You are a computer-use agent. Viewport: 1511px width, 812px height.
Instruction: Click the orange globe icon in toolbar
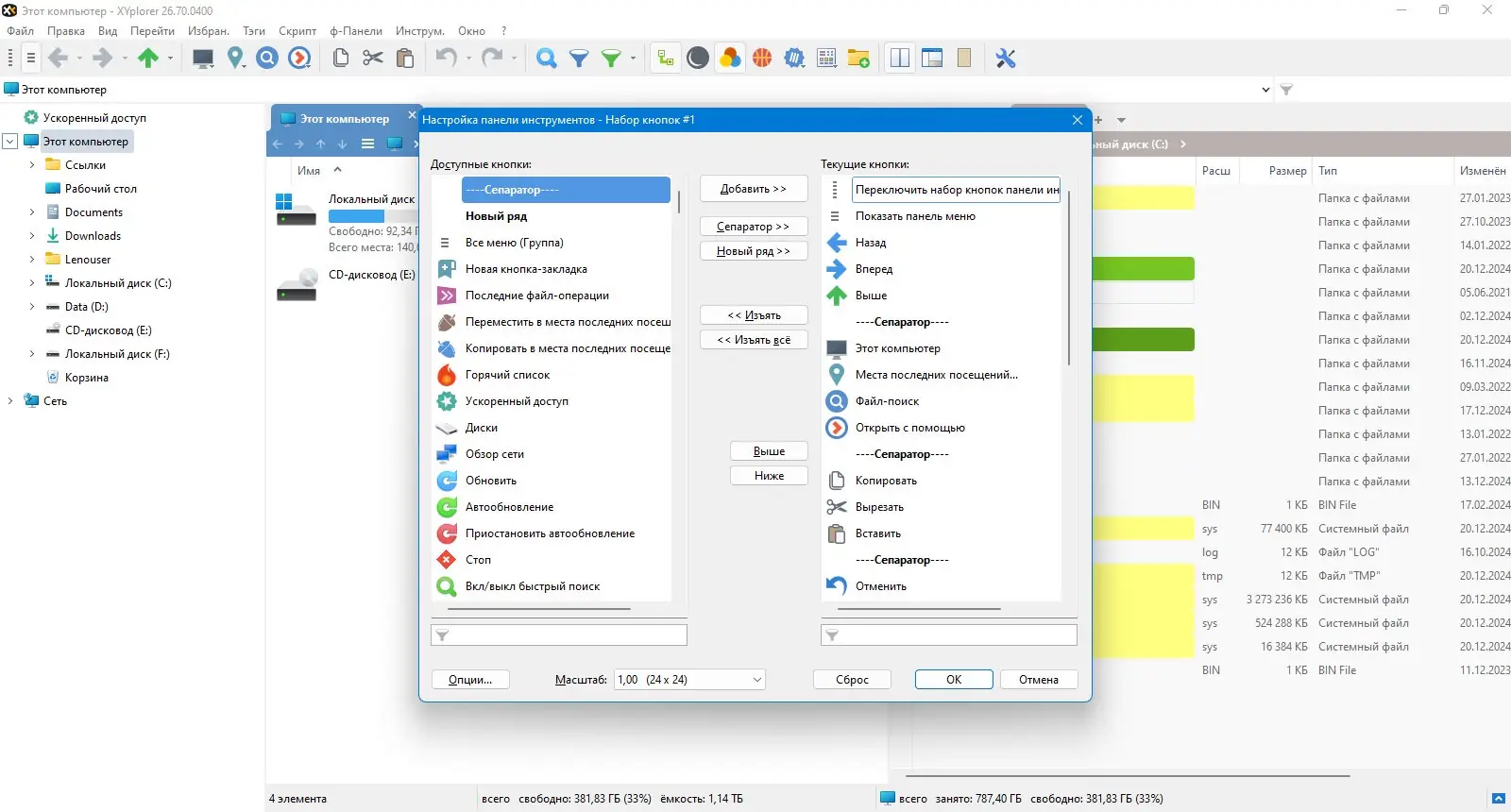pos(762,59)
